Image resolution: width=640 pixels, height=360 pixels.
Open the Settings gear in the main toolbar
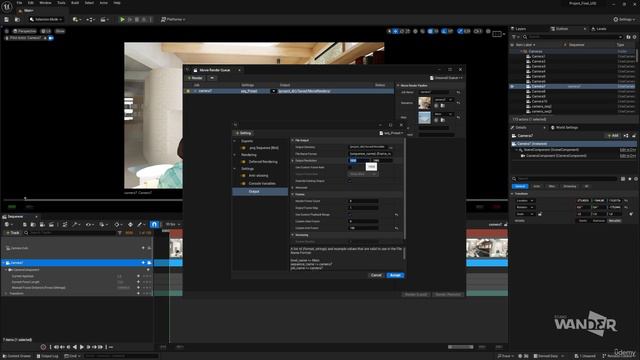tap(624, 19)
